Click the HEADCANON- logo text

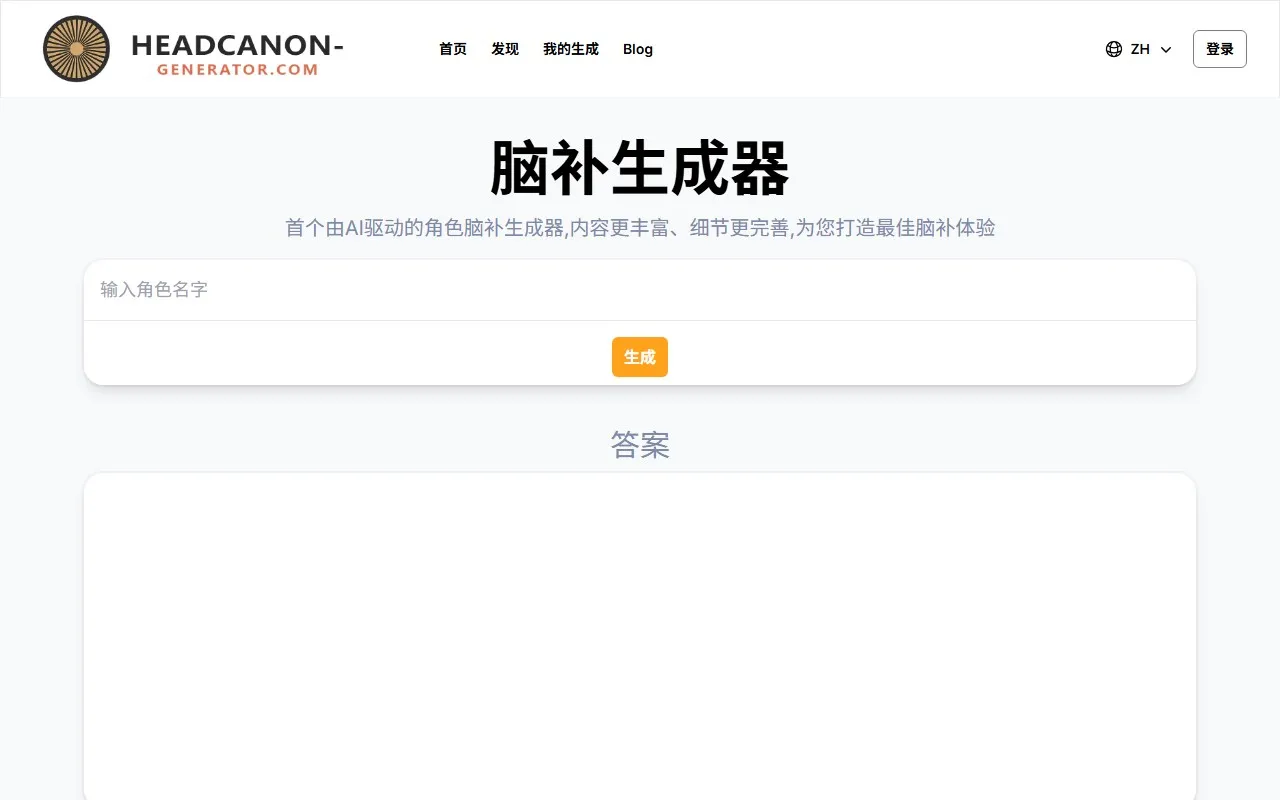tap(238, 44)
